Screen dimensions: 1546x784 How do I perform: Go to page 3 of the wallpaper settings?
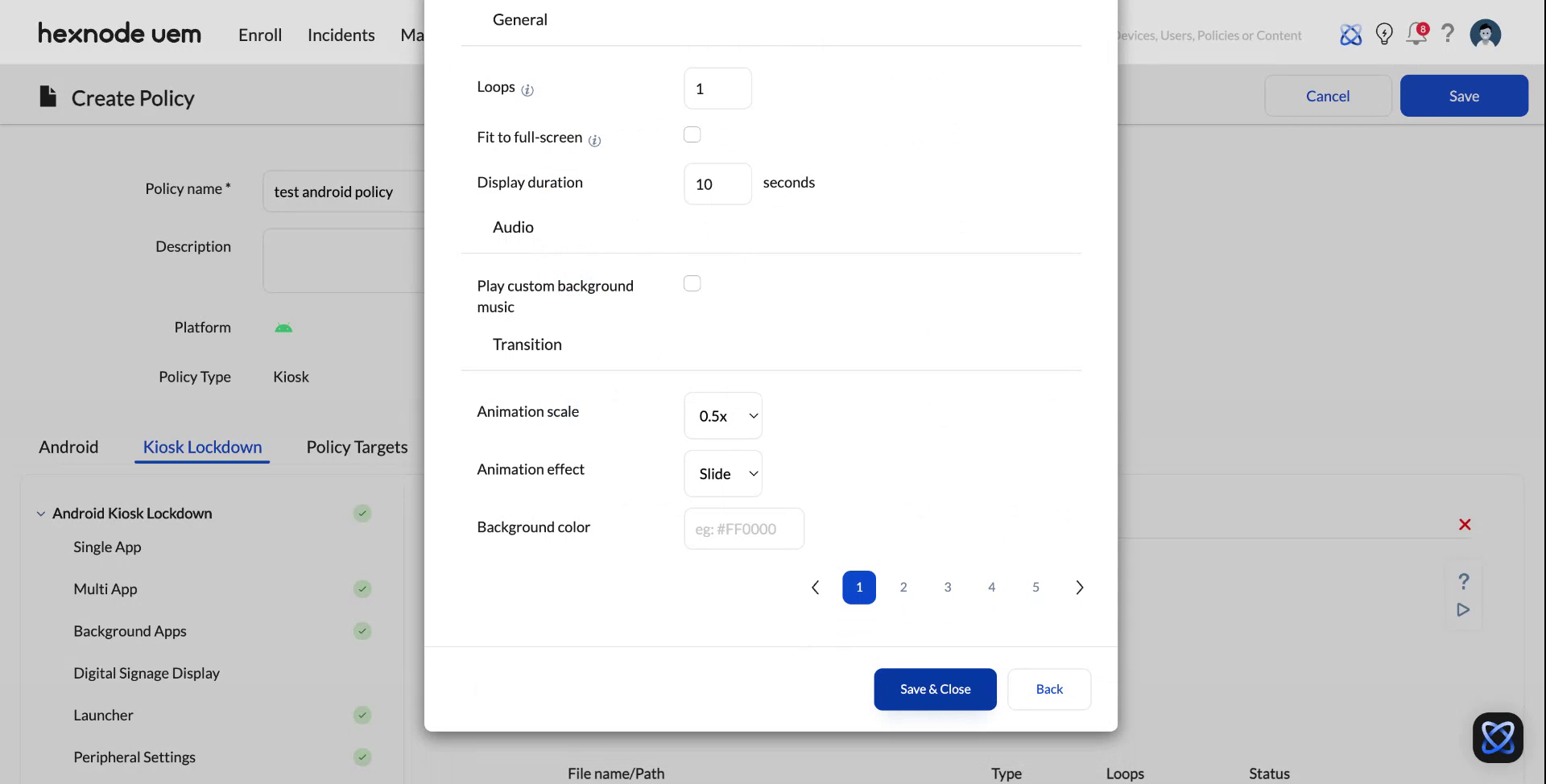coord(948,587)
